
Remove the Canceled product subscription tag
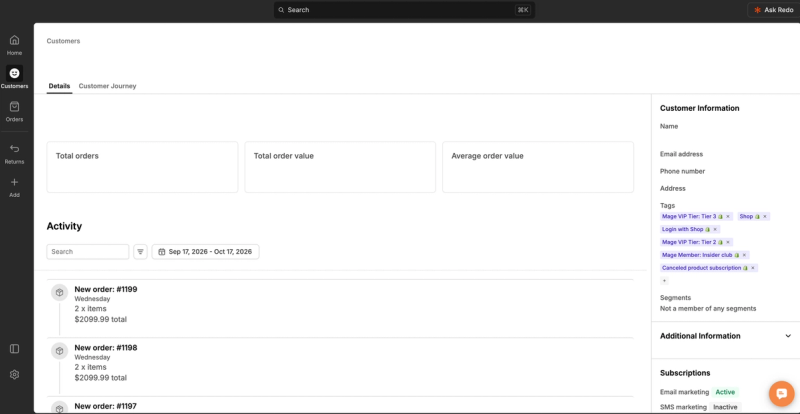click(753, 268)
